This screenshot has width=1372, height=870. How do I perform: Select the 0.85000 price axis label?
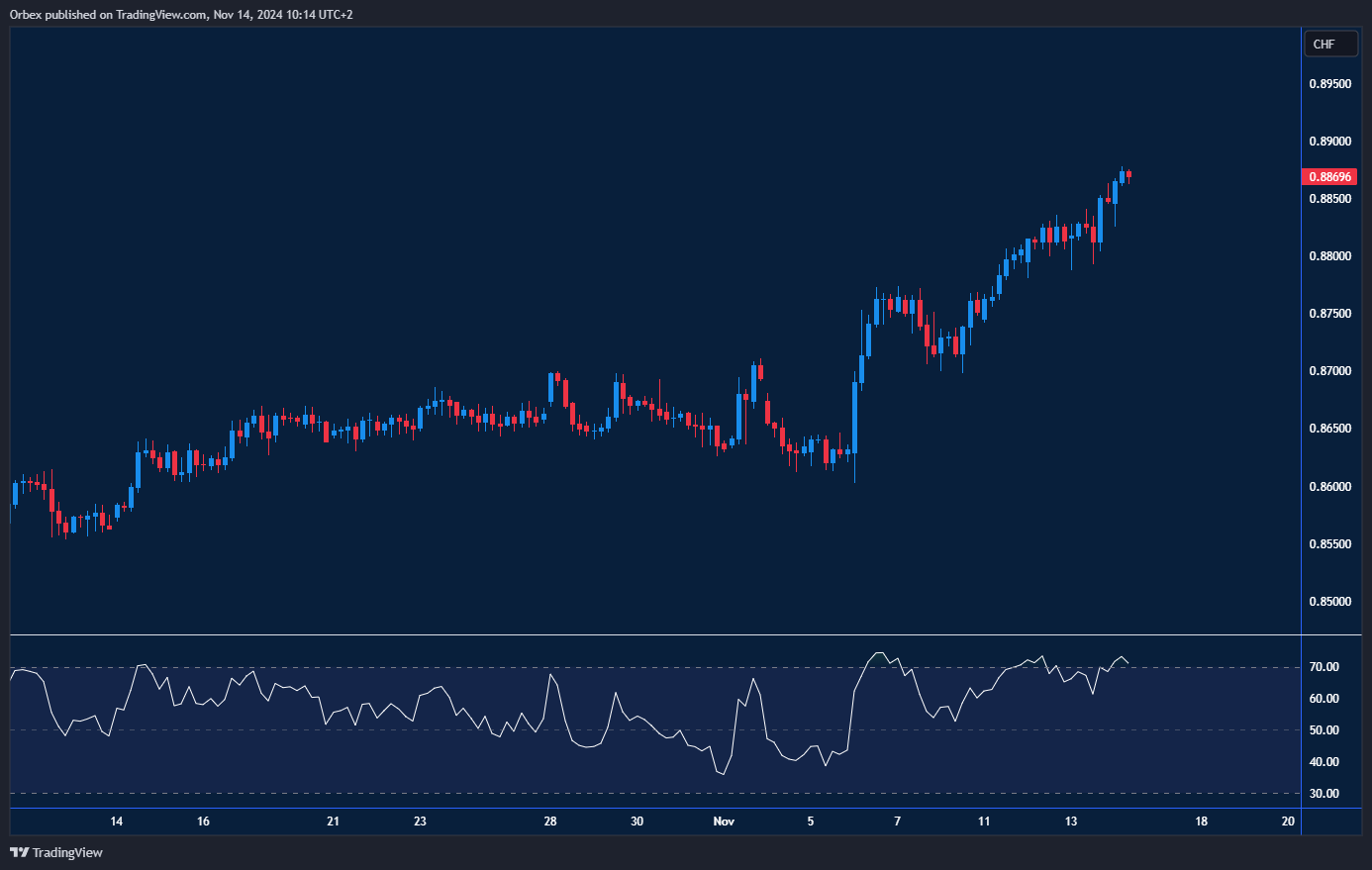1329,602
